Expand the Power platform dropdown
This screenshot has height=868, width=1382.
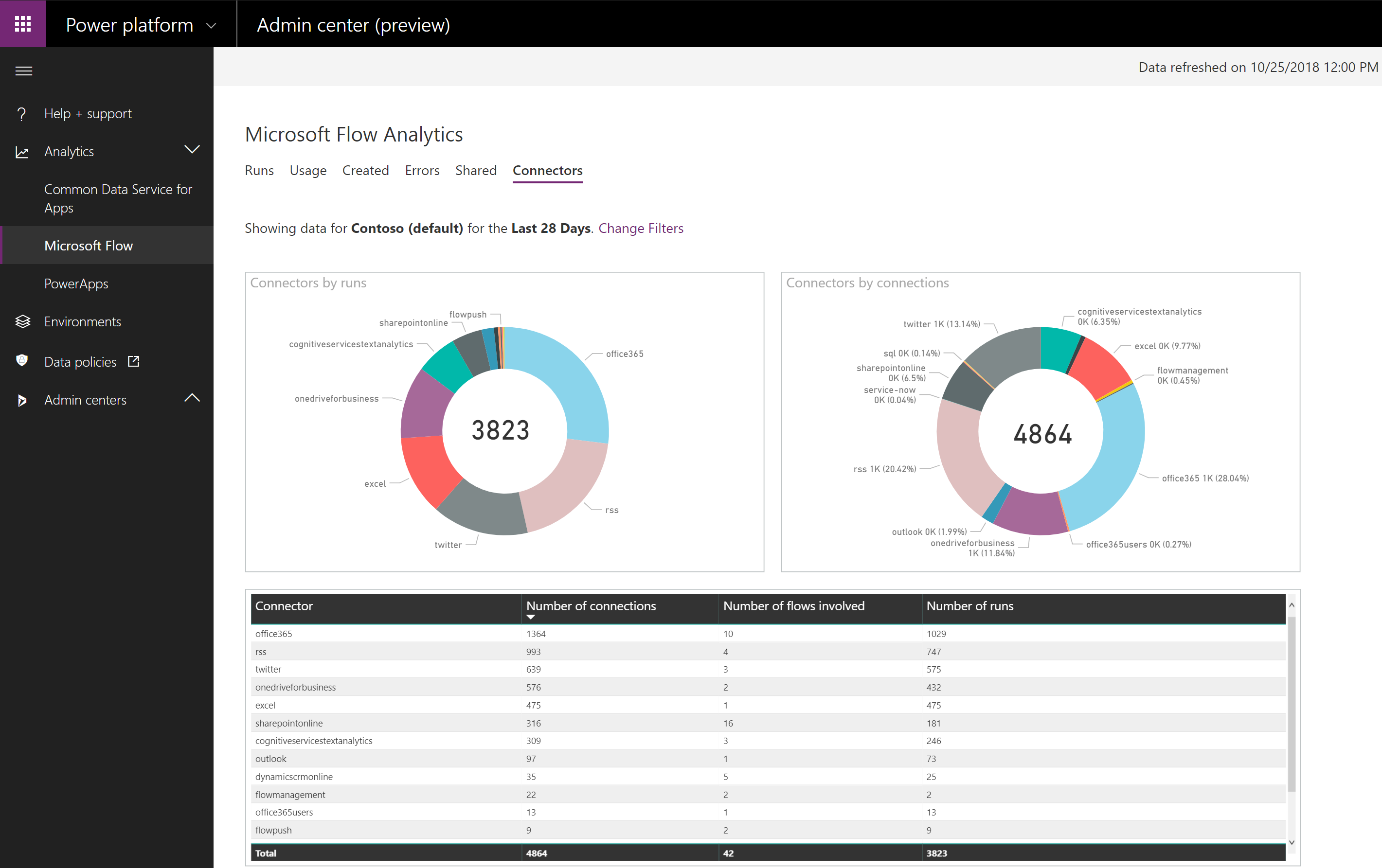211,25
